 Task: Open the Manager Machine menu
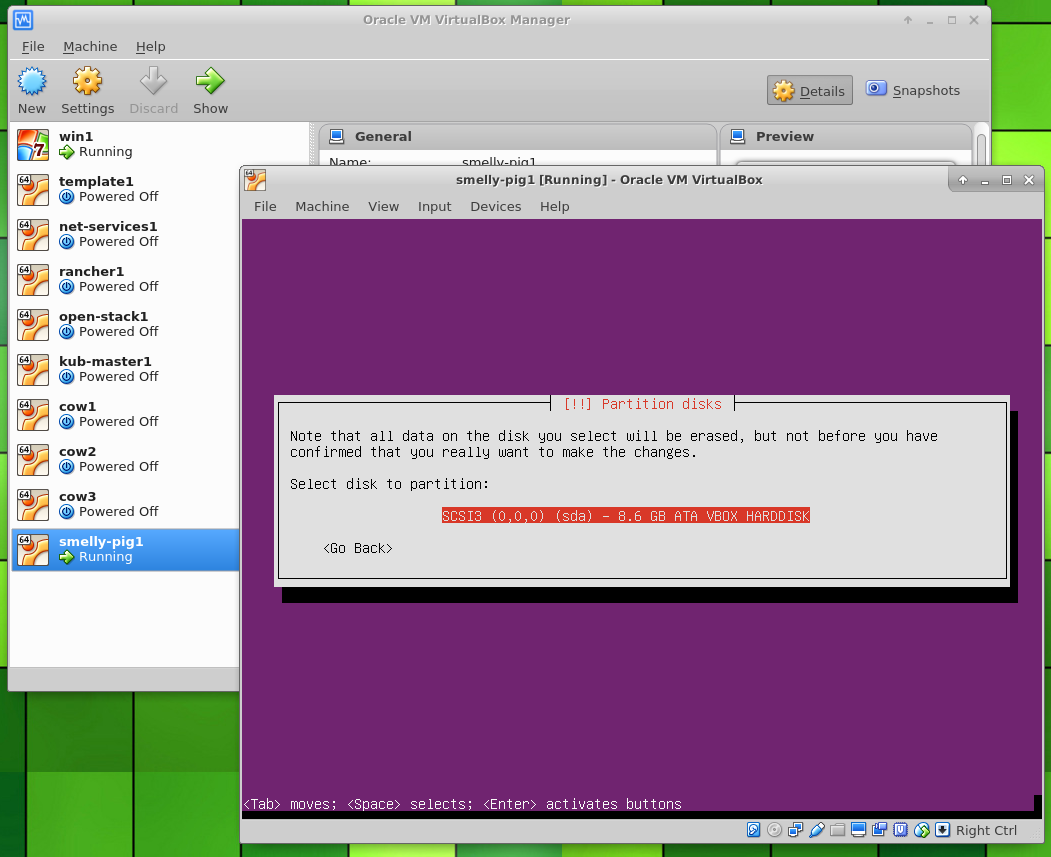click(x=90, y=47)
